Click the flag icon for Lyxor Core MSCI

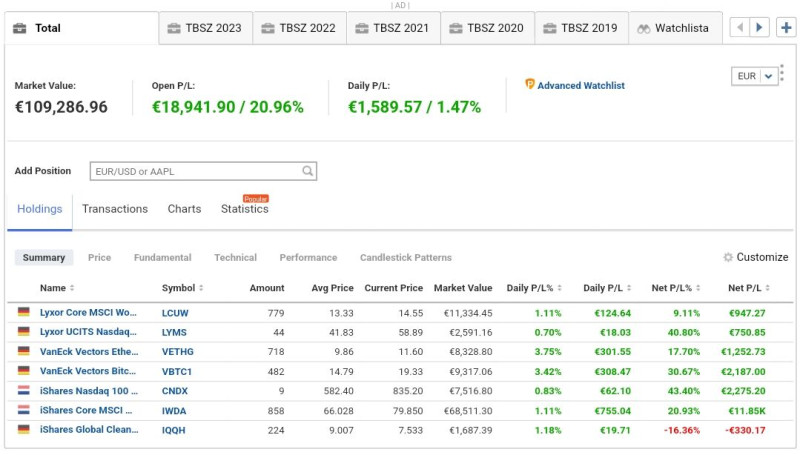tap(23, 312)
